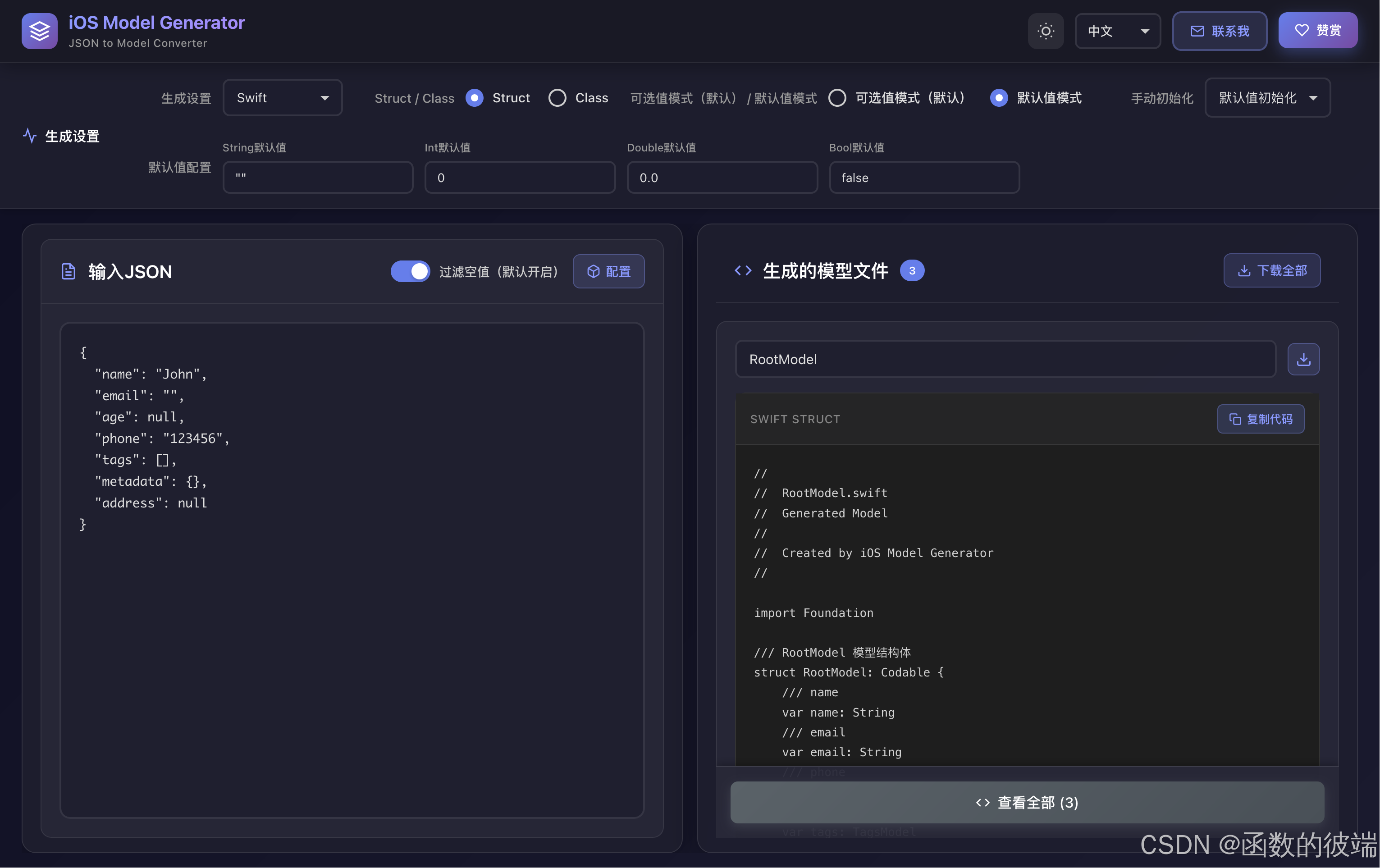The image size is (1380, 868).
Task: Click the 查看全部 (3) button
Action: tap(1026, 802)
